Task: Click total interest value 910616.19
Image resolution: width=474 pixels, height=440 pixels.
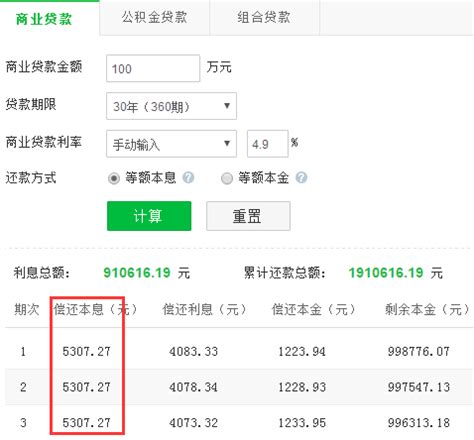Action: coord(137,273)
